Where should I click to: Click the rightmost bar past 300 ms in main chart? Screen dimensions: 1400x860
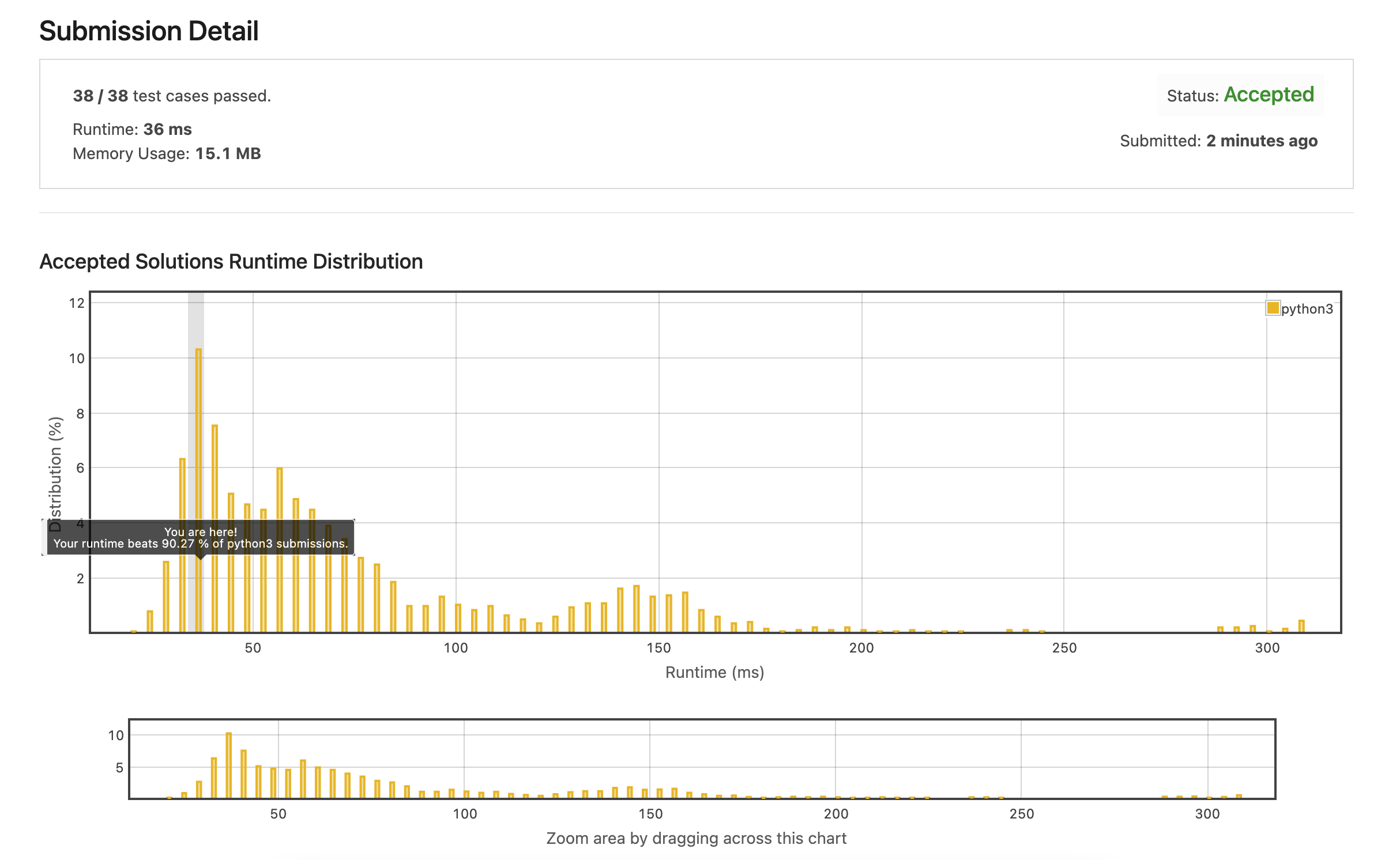click(x=1301, y=626)
